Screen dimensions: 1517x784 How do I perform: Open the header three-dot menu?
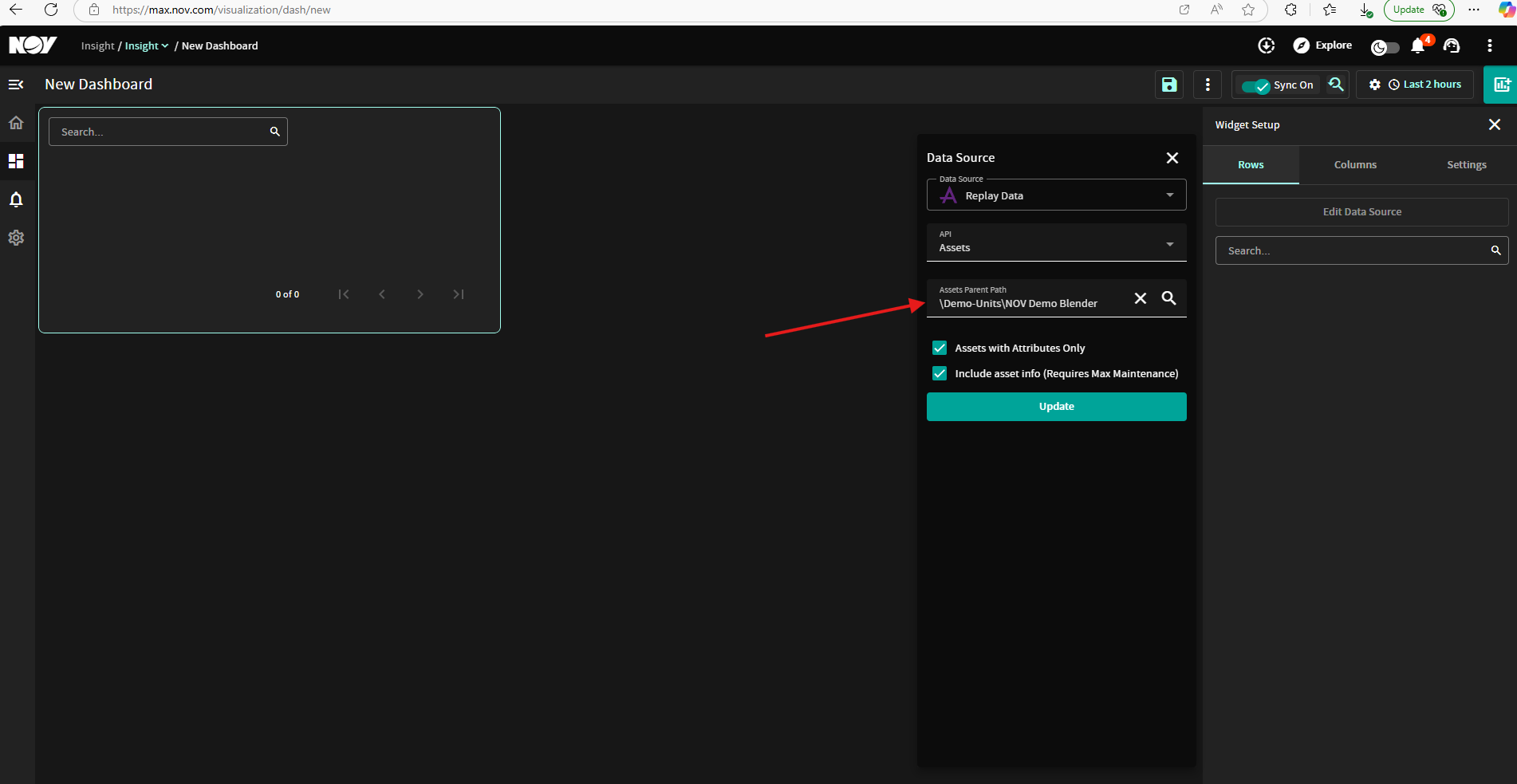point(1489,45)
